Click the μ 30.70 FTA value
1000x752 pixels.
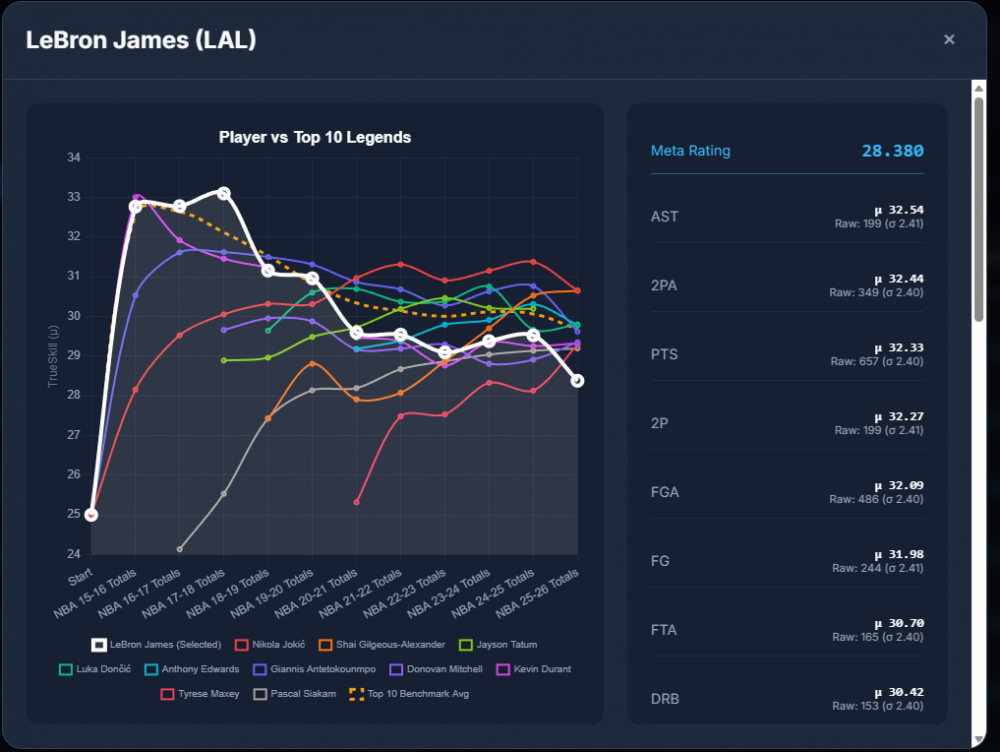899,623
